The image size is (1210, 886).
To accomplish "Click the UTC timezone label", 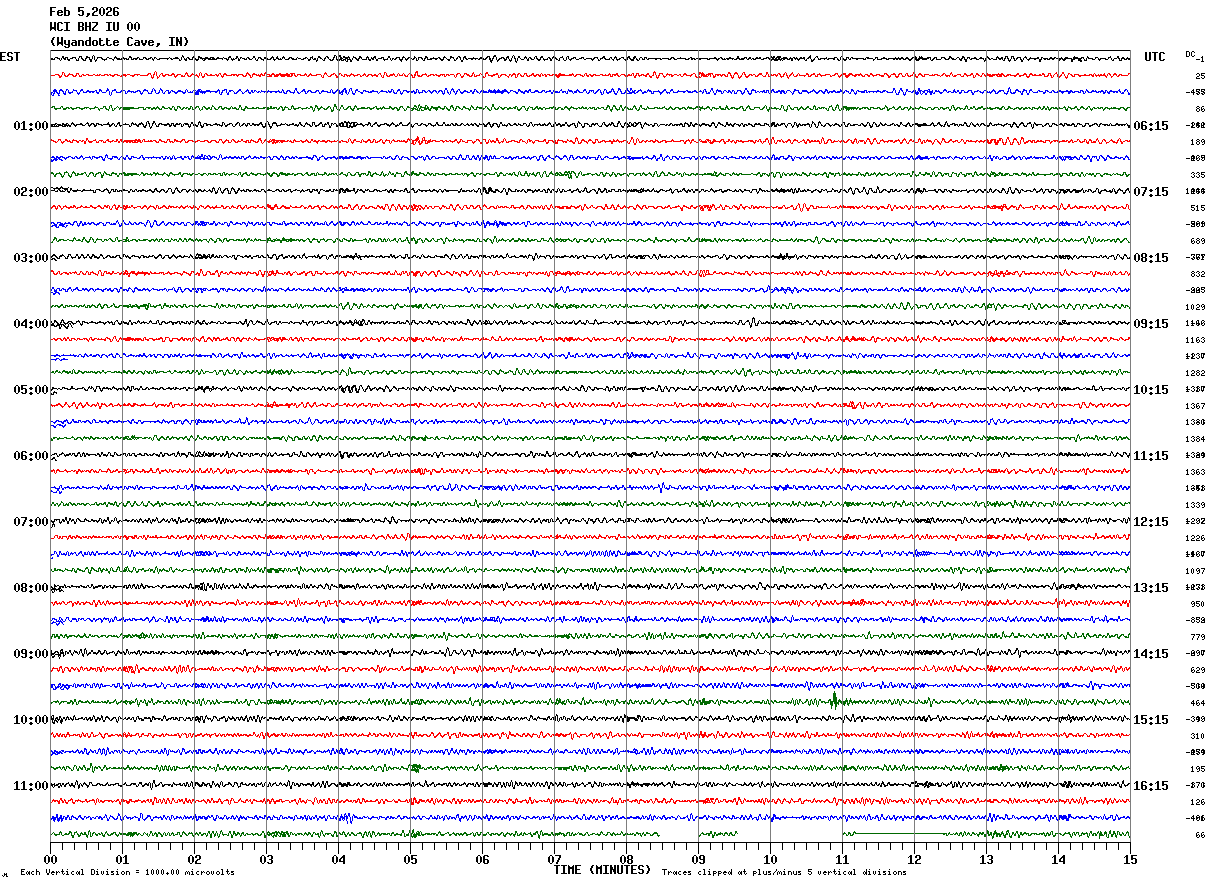I will (x=1155, y=57).
